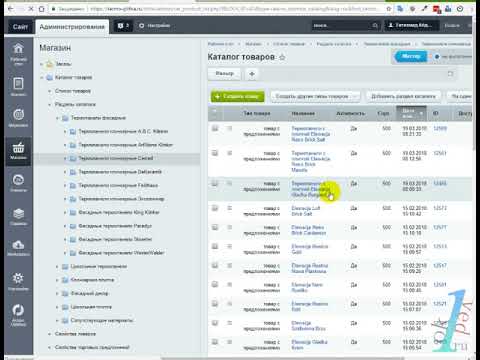
Task: Check the highlighted Gładka product row
Action: 215,183
